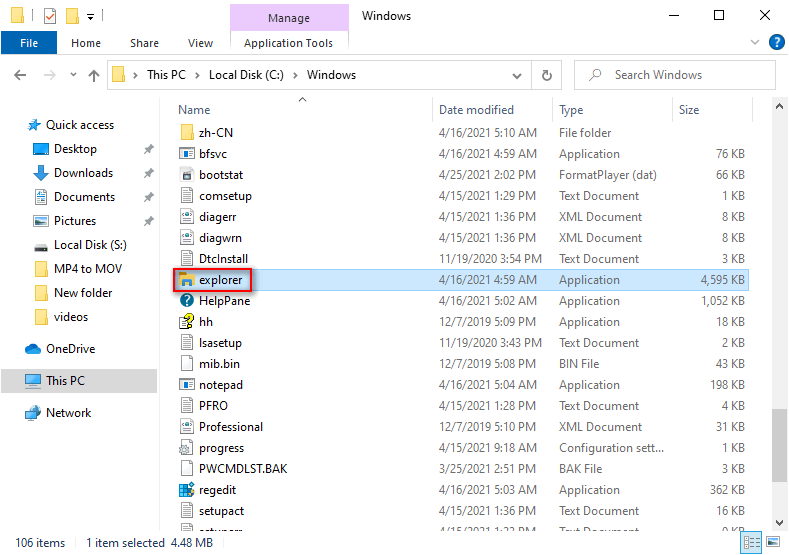Expand the address bar history dropdown
This screenshot has width=789, height=555.
[x=517, y=75]
